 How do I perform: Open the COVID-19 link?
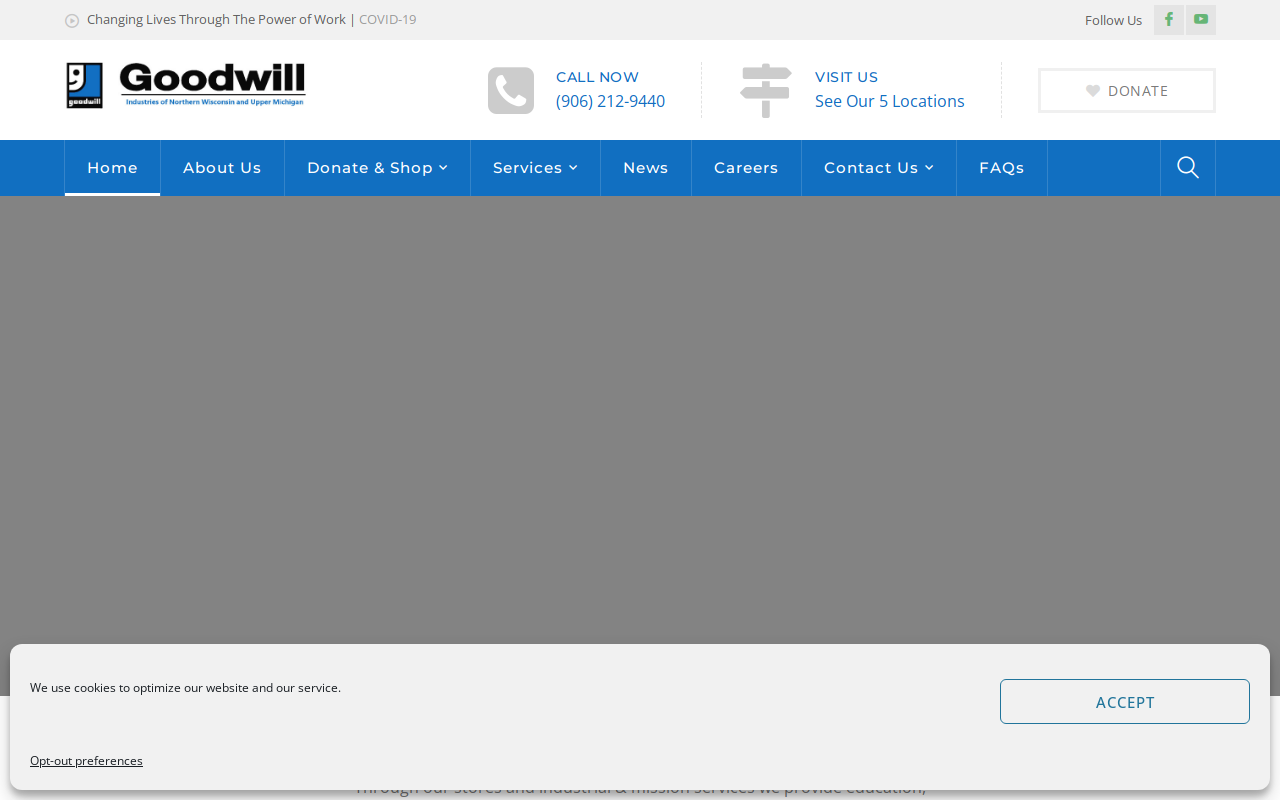tap(388, 20)
